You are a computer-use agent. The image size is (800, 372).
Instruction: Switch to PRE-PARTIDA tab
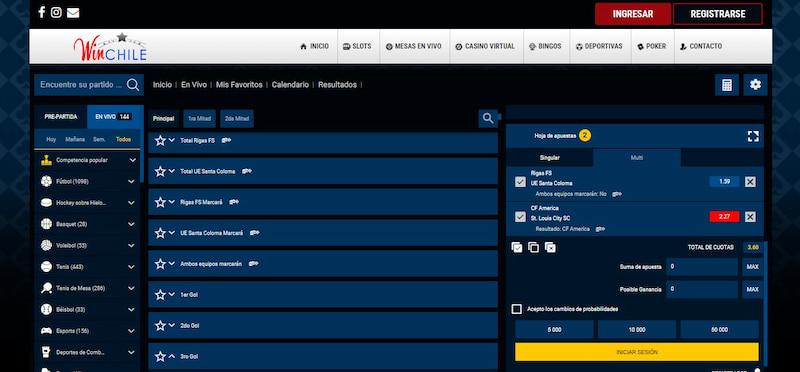61,117
